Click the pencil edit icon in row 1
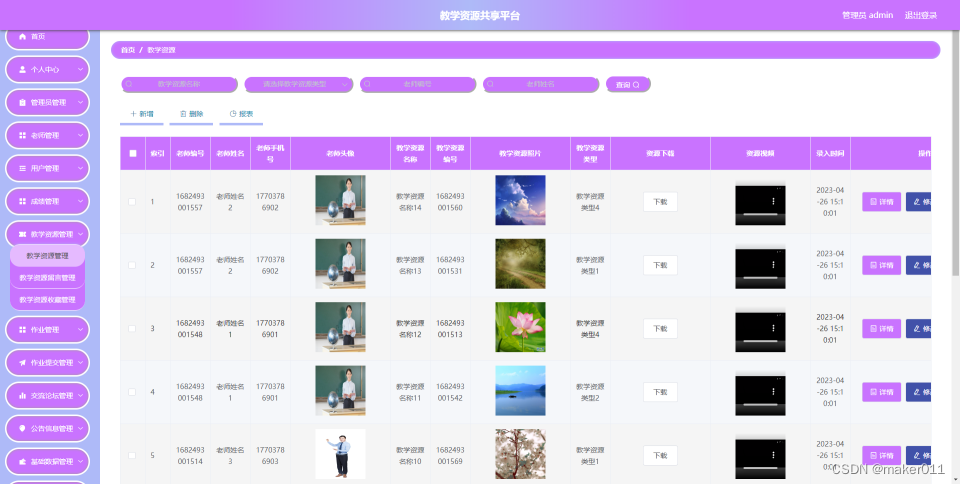Image resolution: width=960 pixels, height=484 pixels. (x=917, y=201)
